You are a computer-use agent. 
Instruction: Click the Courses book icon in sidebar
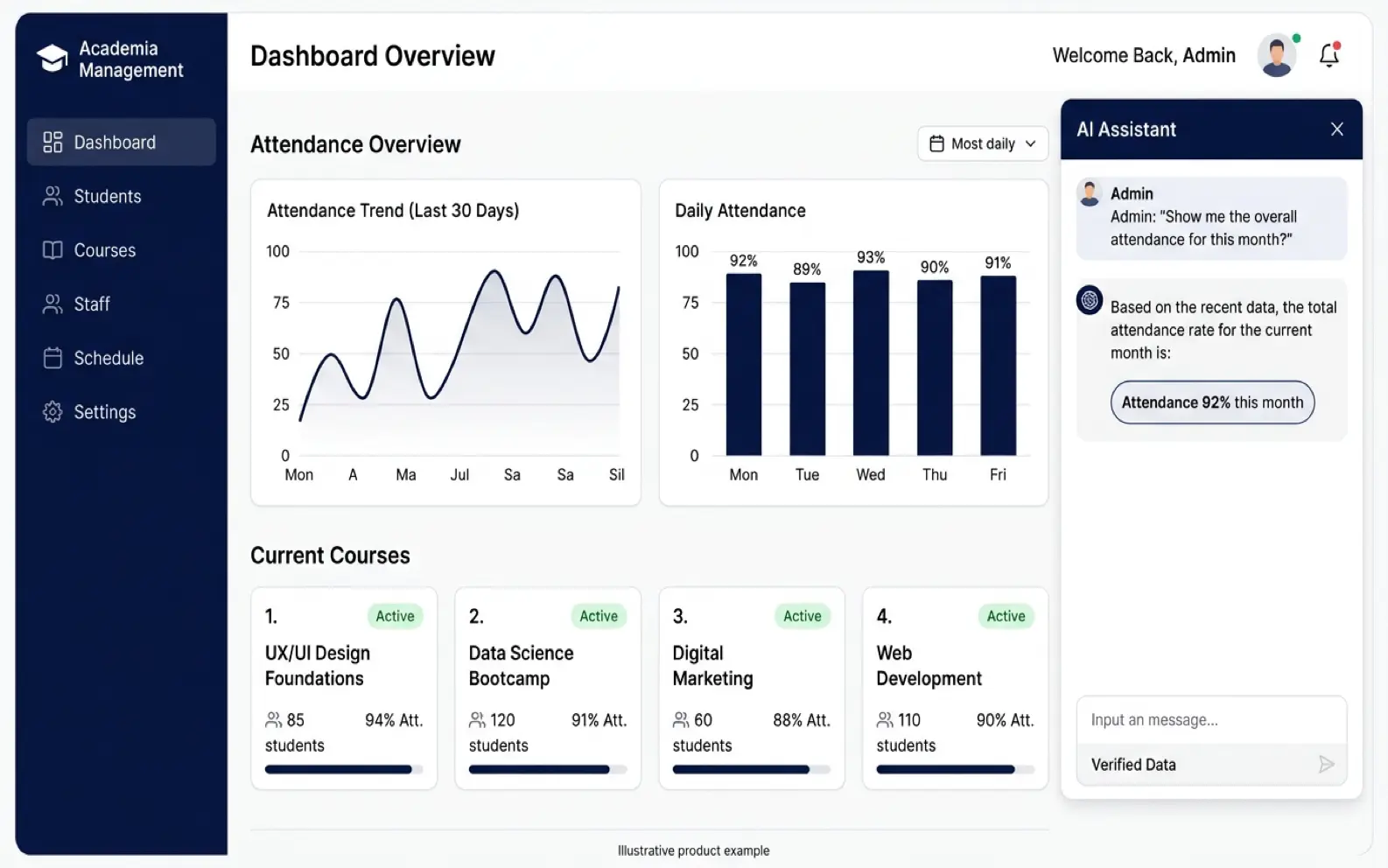point(53,250)
